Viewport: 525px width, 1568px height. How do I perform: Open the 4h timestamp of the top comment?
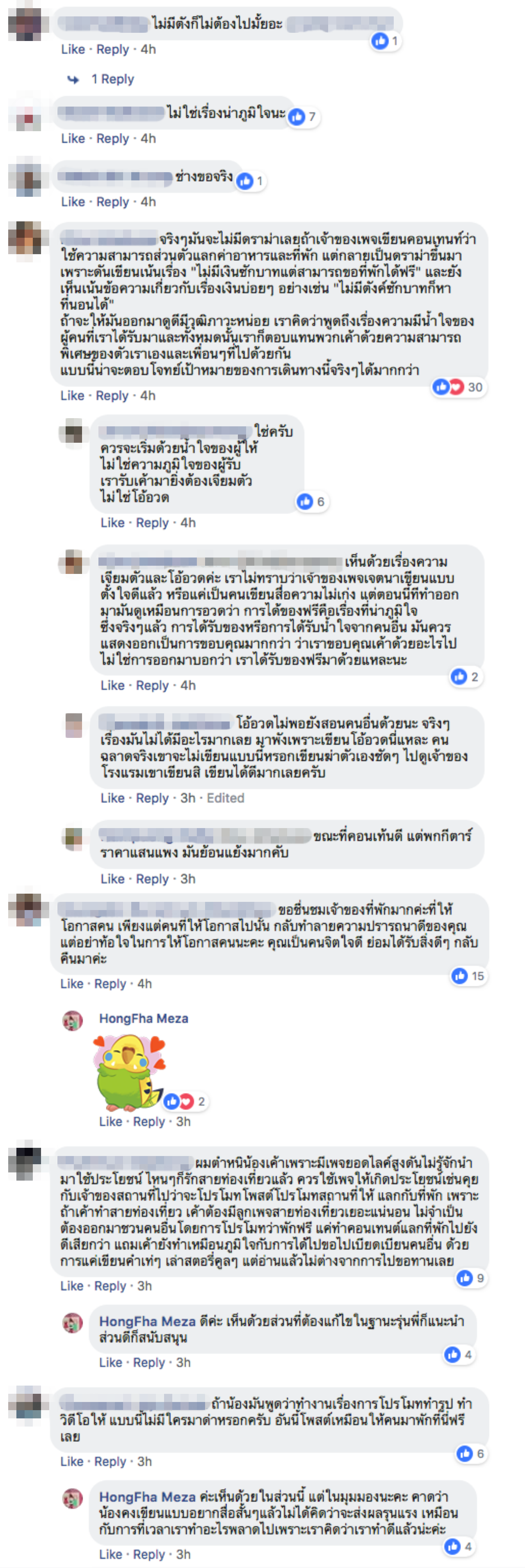(x=148, y=49)
